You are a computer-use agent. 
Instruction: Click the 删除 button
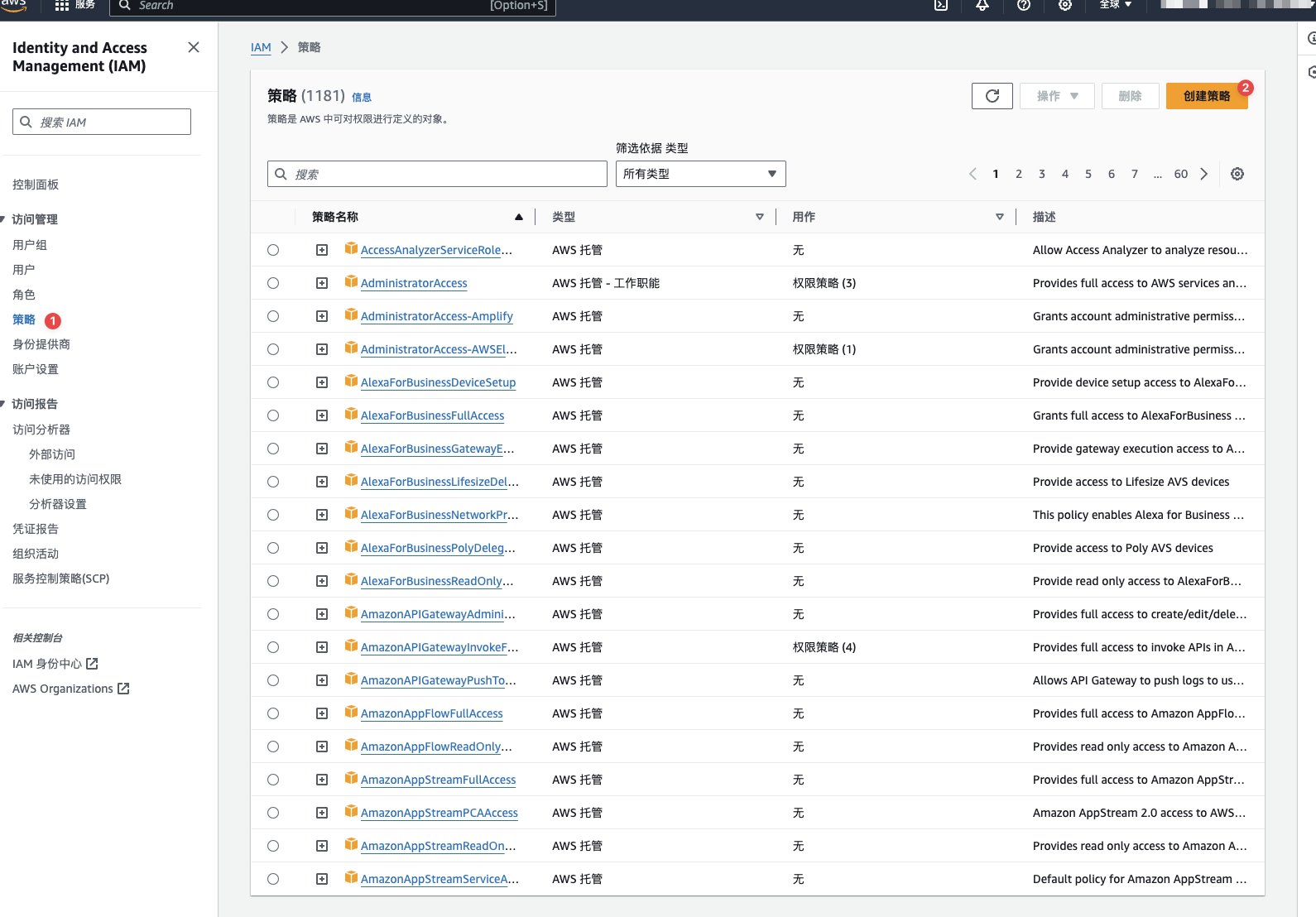1131,96
